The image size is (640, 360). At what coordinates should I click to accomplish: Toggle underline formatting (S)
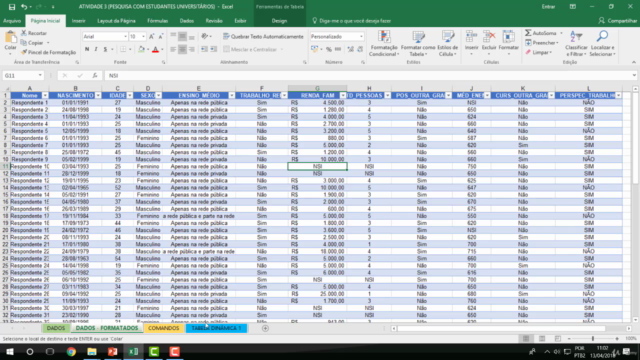(x=105, y=49)
